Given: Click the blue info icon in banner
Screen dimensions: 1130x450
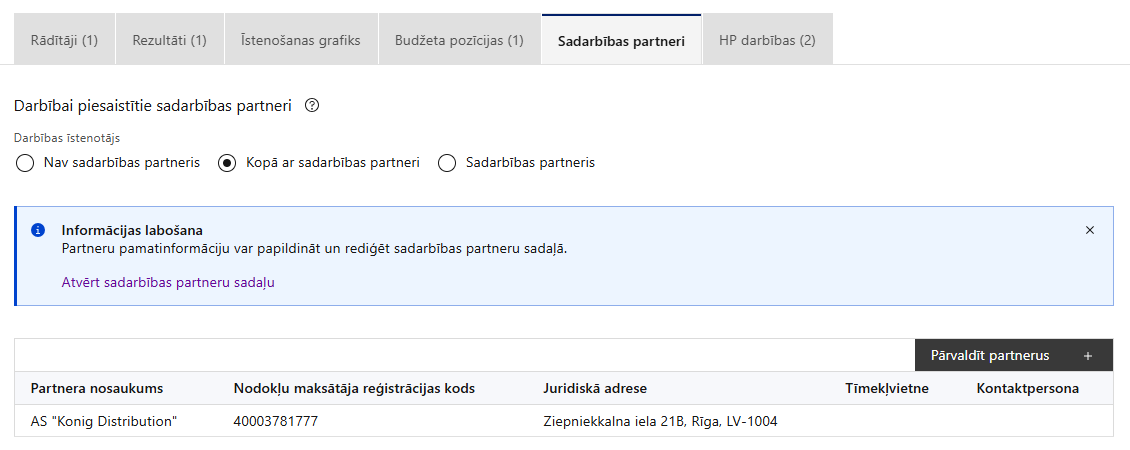Looking at the screenshot, I should pos(38,230).
